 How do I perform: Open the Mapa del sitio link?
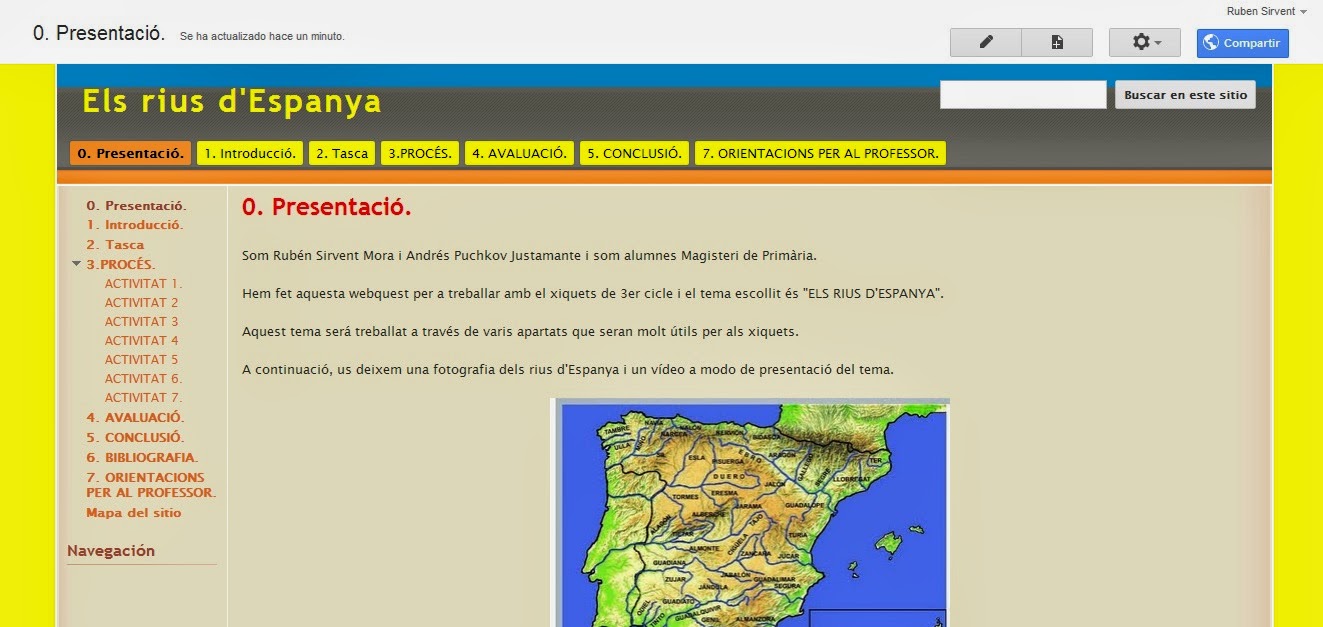coord(132,512)
